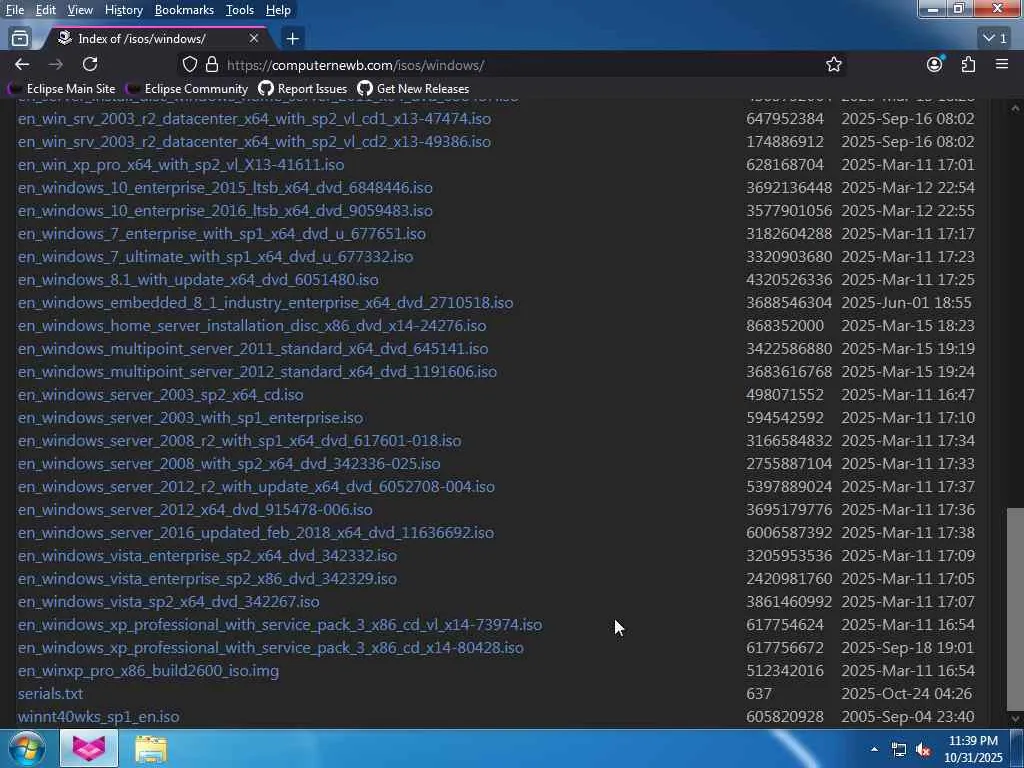The width and height of the screenshot is (1024, 768).
Task: Open Windows Server 2008 R2 SP1 iso link
Action: 239,441
